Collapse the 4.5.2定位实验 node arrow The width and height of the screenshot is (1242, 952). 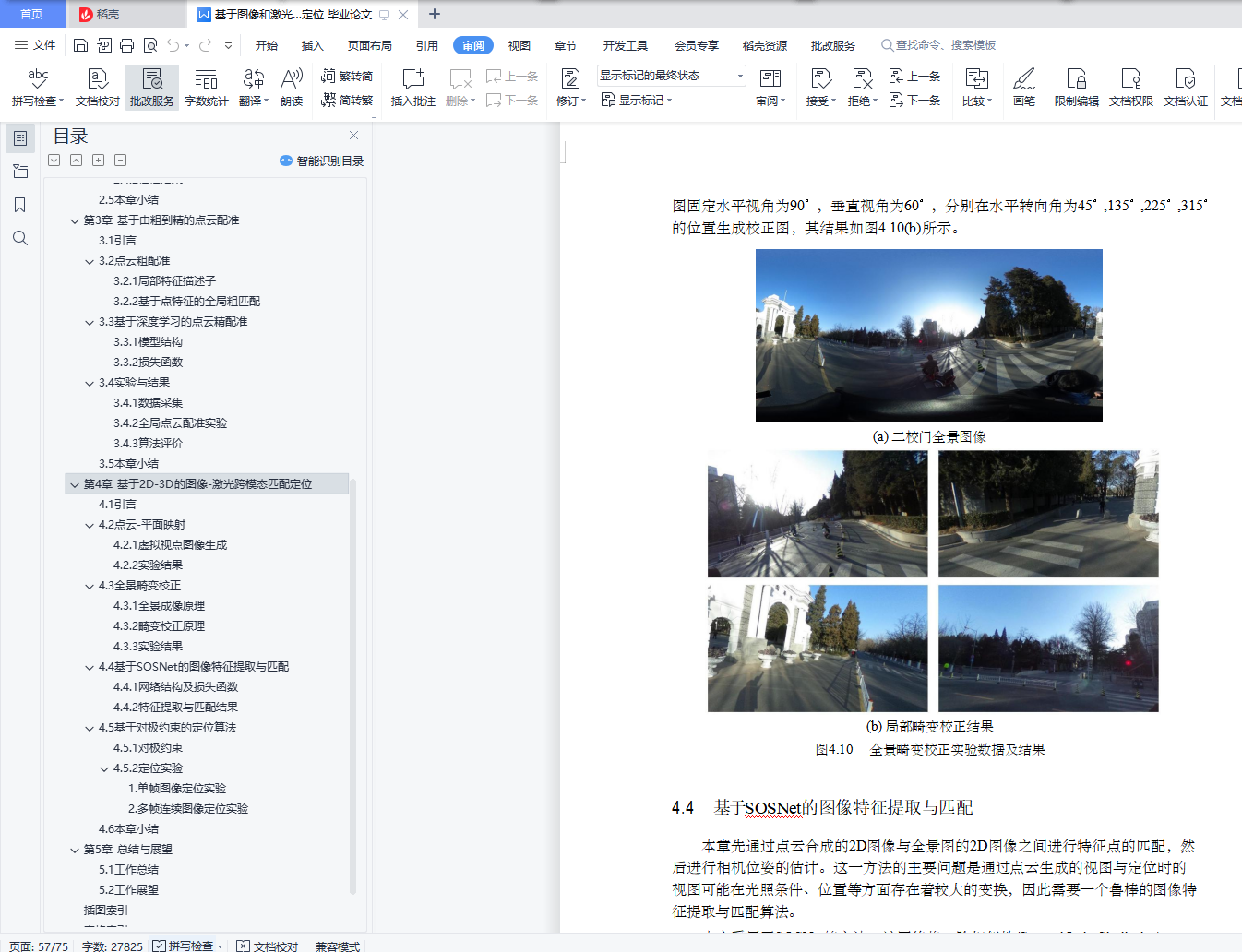[104, 768]
